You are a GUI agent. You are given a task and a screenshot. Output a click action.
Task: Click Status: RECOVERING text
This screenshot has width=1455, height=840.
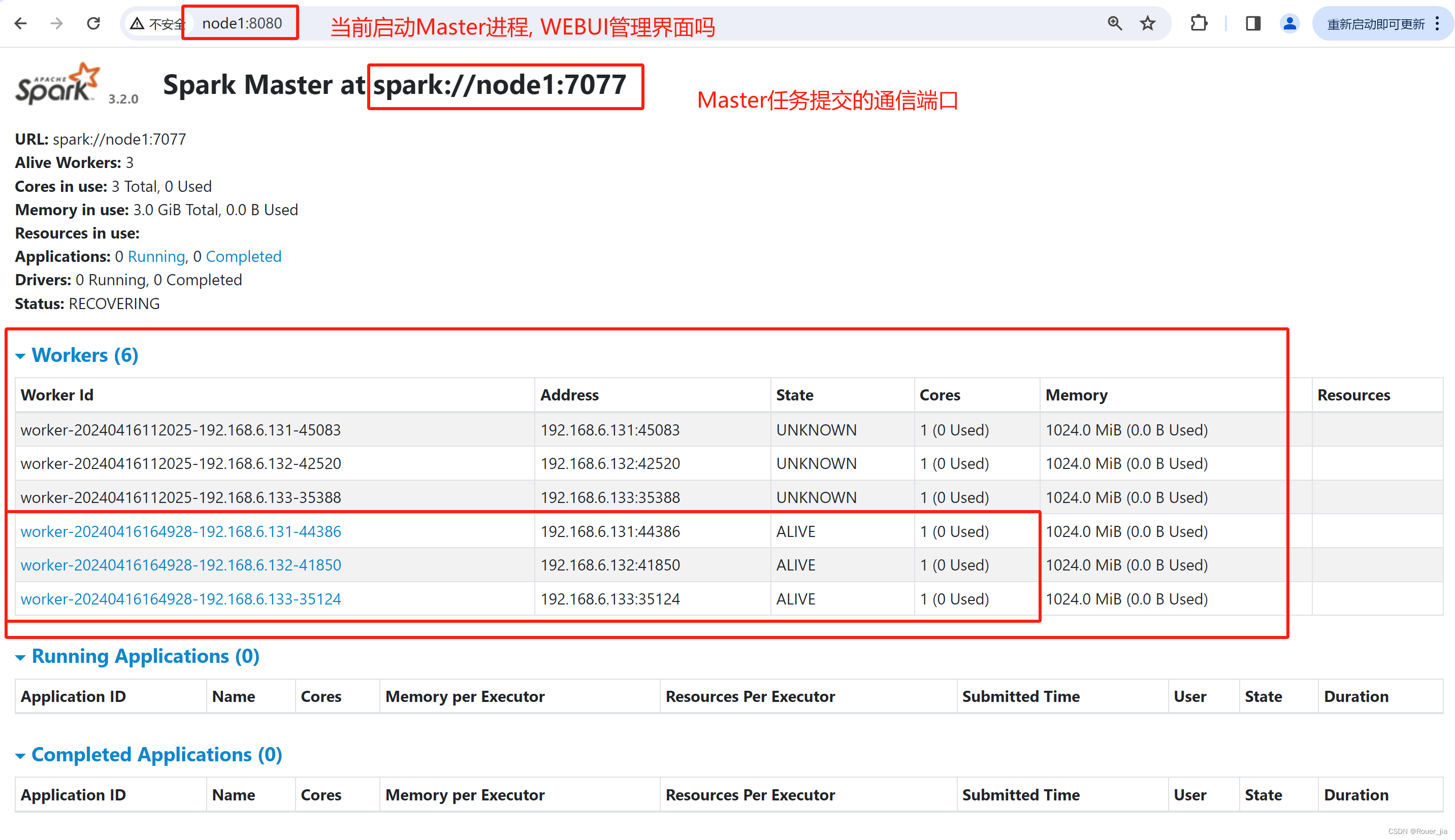pyautogui.click(x=87, y=304)
